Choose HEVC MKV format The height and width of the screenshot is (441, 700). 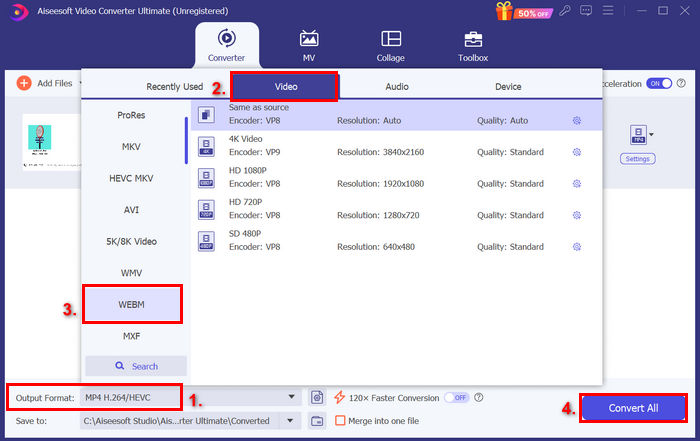pyautogui.click(x=131, y=179)
